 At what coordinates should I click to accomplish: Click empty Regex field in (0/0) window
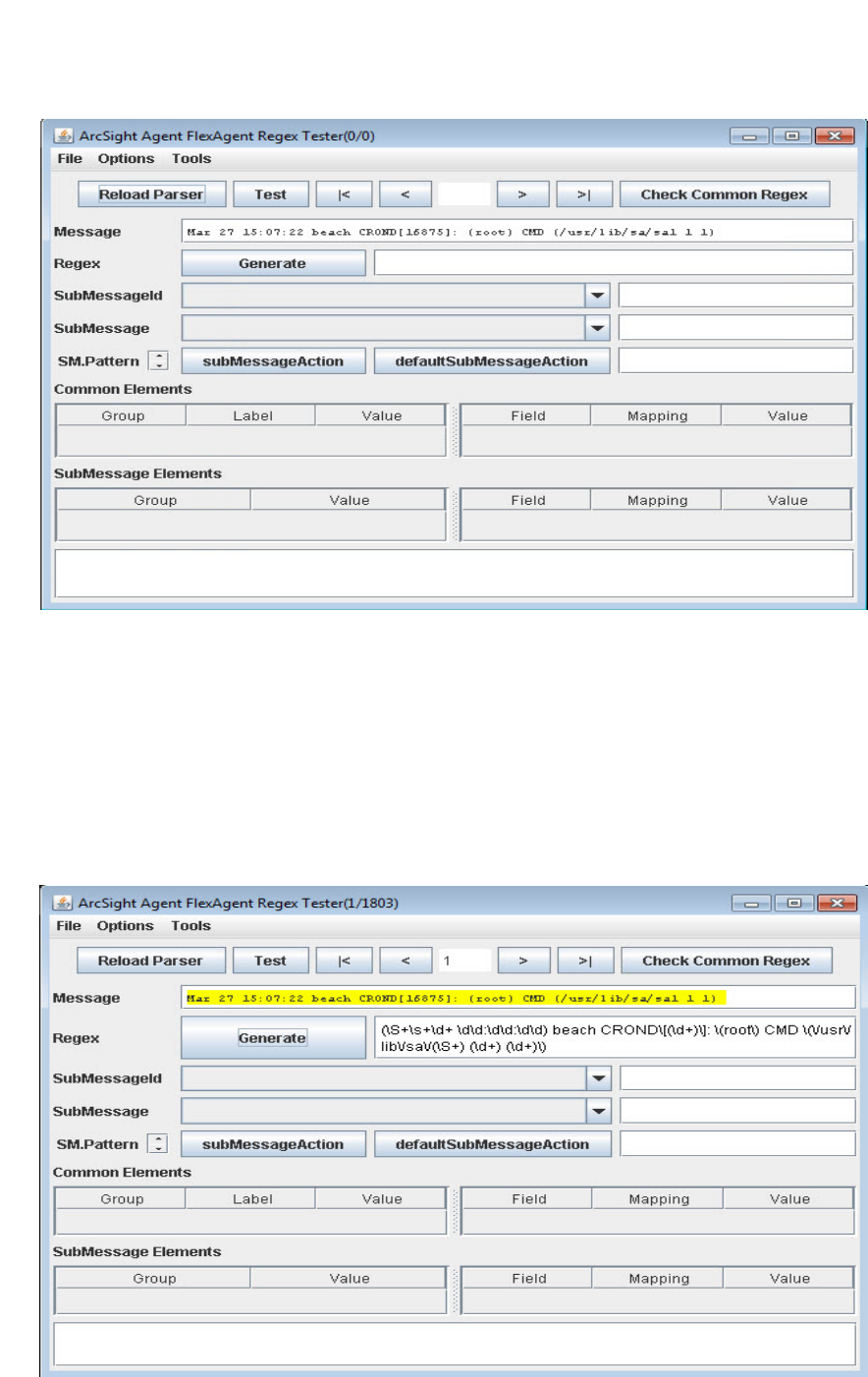[x=614, y=263]
